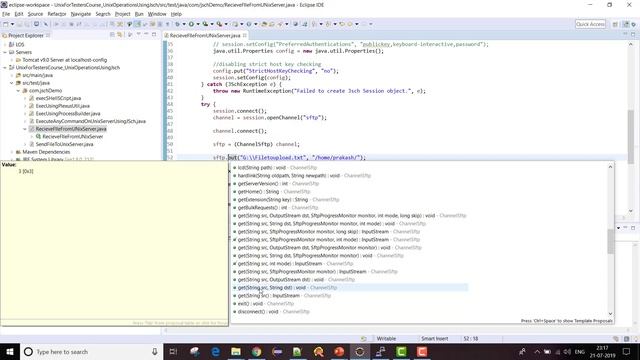Minimize the Project Explorer panel
640x360 pixels.
click(146, 35)
